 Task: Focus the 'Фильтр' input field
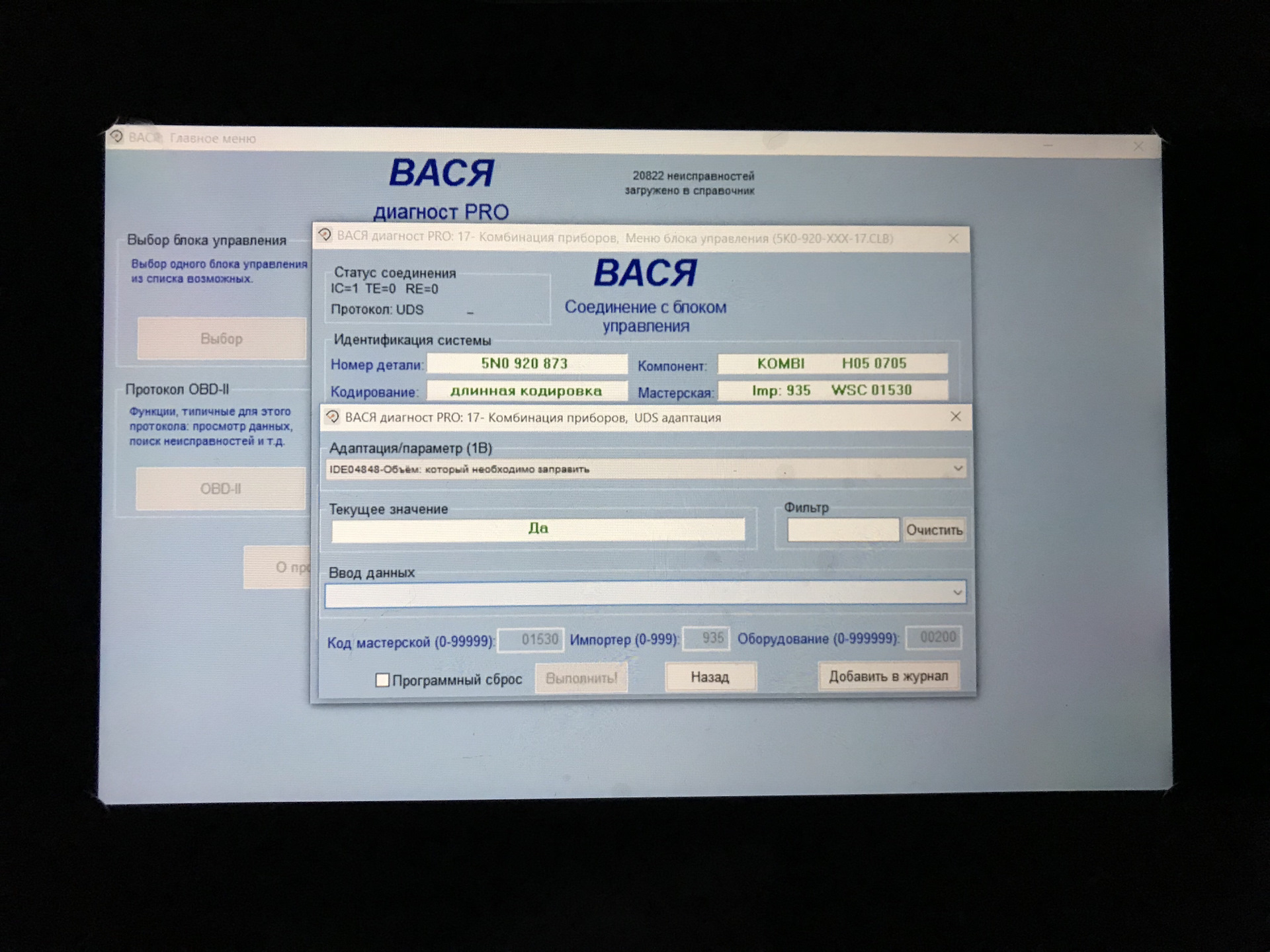[843, 530]
